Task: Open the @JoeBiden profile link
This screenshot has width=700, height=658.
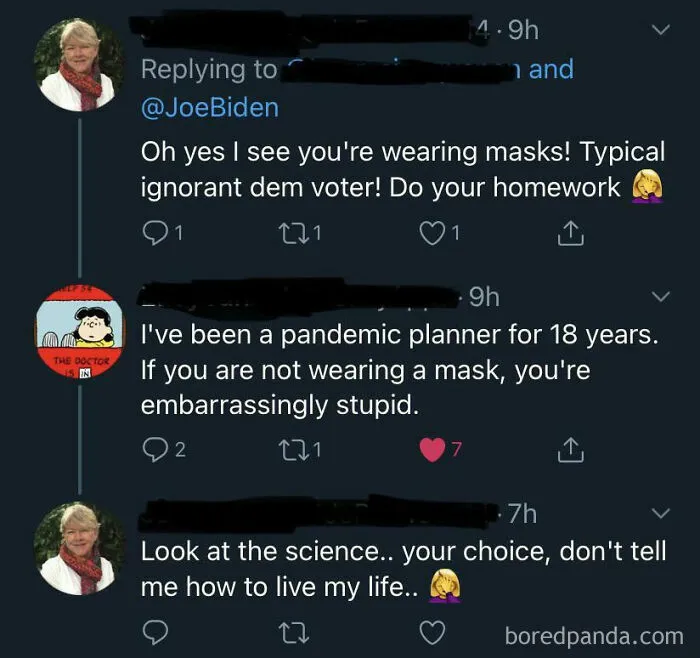Action: pyautogui.click(x=210, y=108)
